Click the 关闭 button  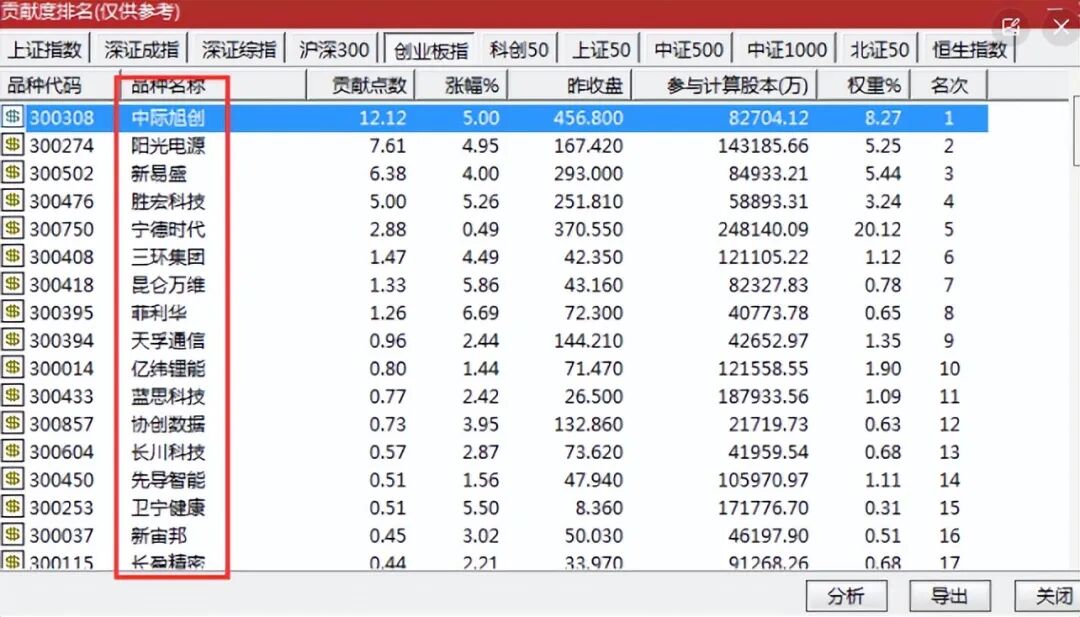pos(1050,596)
